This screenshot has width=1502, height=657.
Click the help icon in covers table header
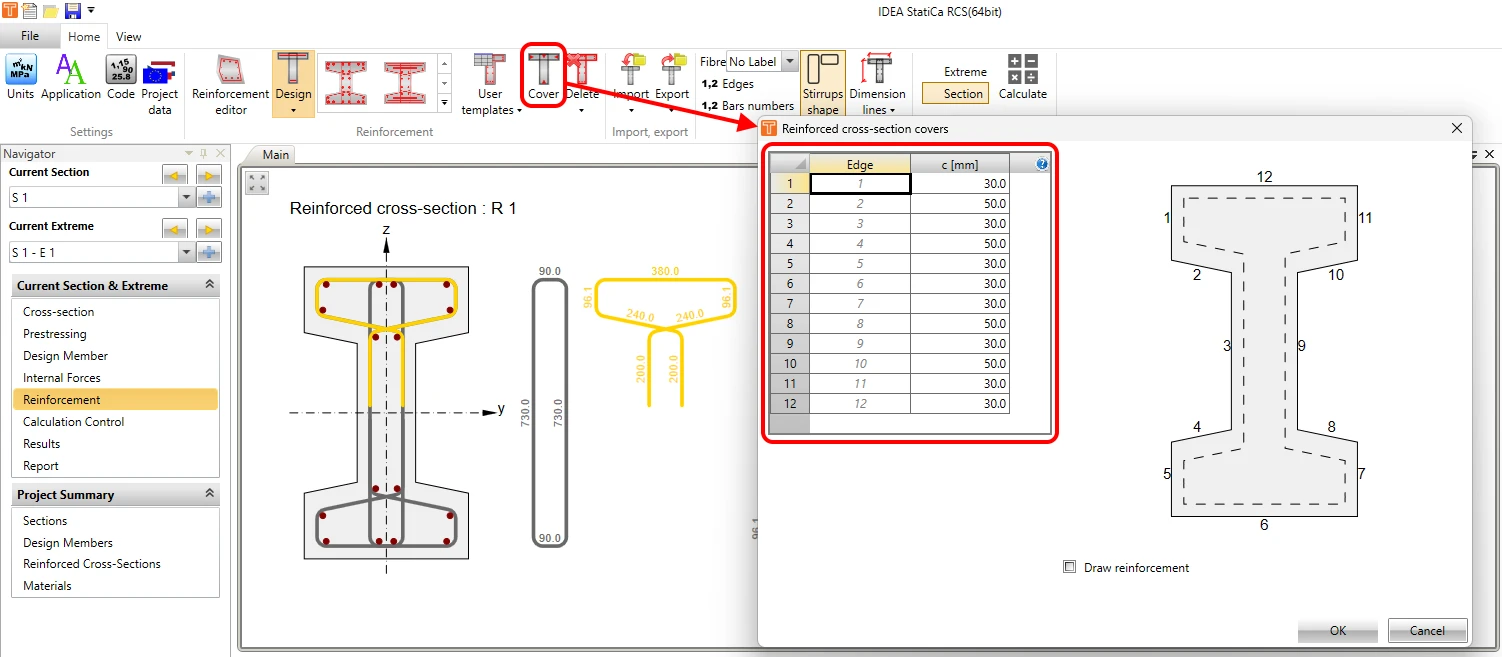1042,164
